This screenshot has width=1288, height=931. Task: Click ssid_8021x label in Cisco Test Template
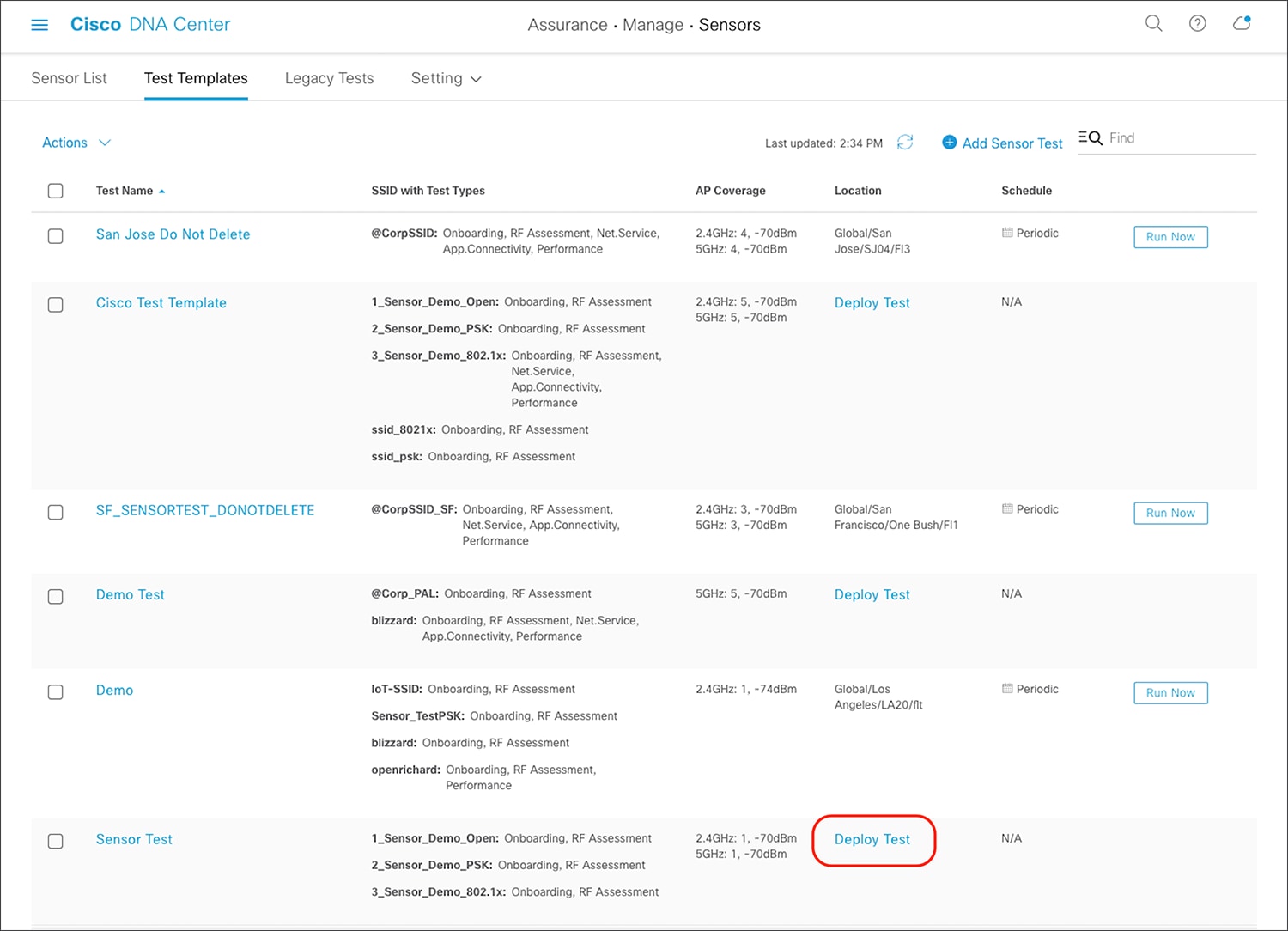click(x=404, y=429)
